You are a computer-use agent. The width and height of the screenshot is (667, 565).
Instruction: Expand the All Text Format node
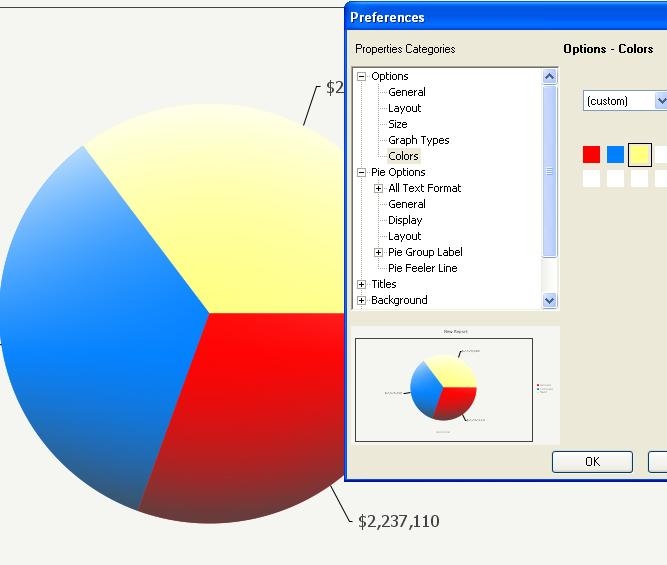point(378,188)
